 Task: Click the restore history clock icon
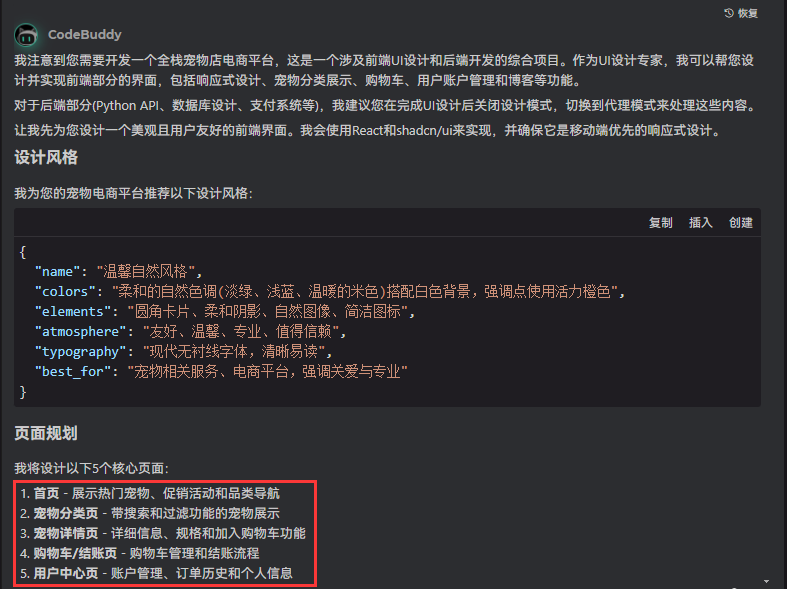(x=729, y=13)
